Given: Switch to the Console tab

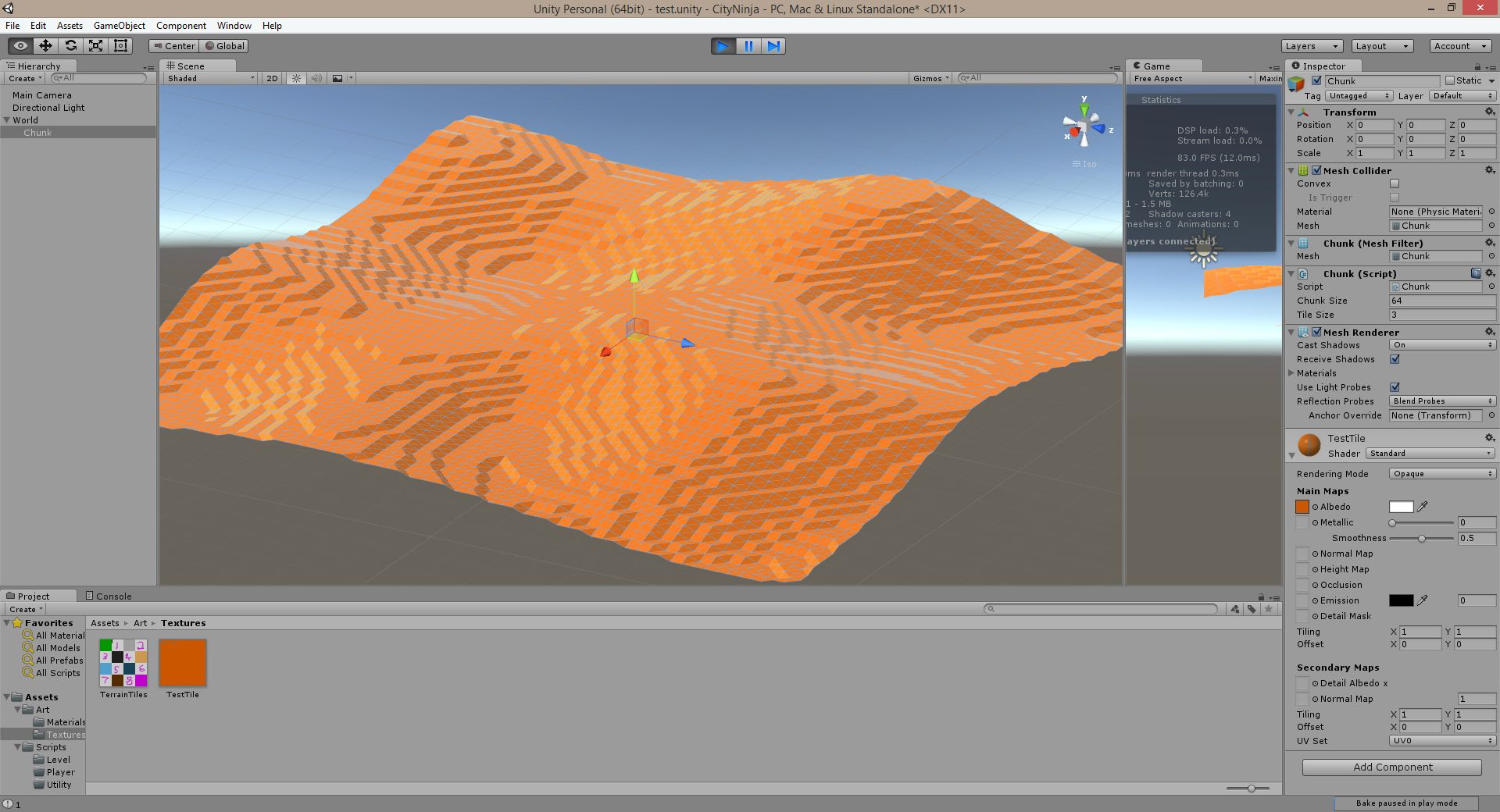Looking at the screenshot, I should (109, 596).
